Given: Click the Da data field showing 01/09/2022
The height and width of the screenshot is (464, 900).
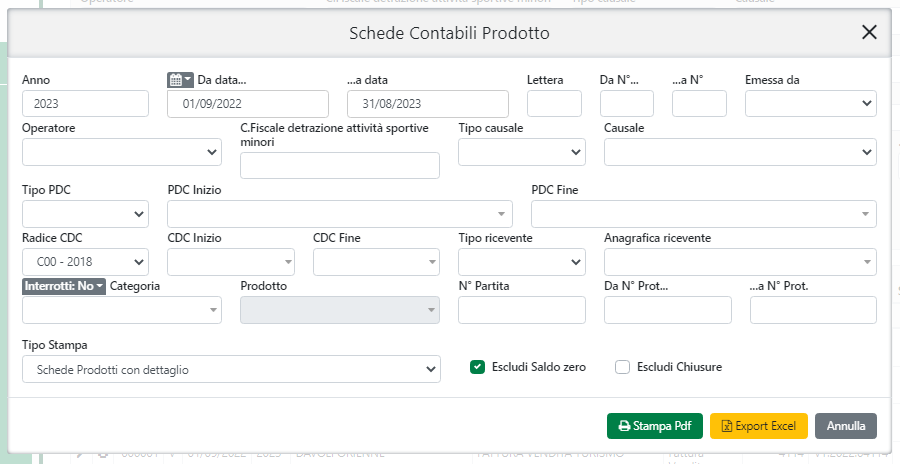Looking at the screenshot, I should (x=247, y=104).
